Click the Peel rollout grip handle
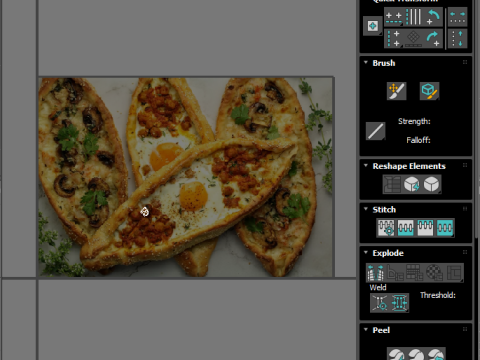This screenshot has width=480, height=360. pos(465,329)
